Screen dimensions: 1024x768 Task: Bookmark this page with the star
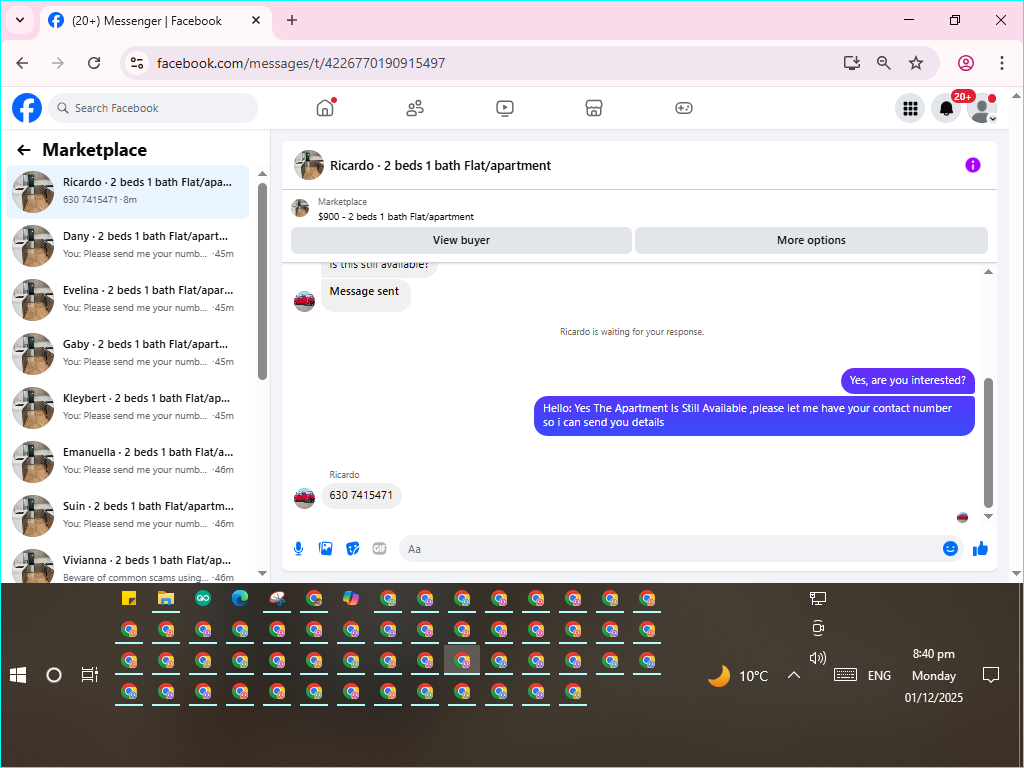coord(916,63)
